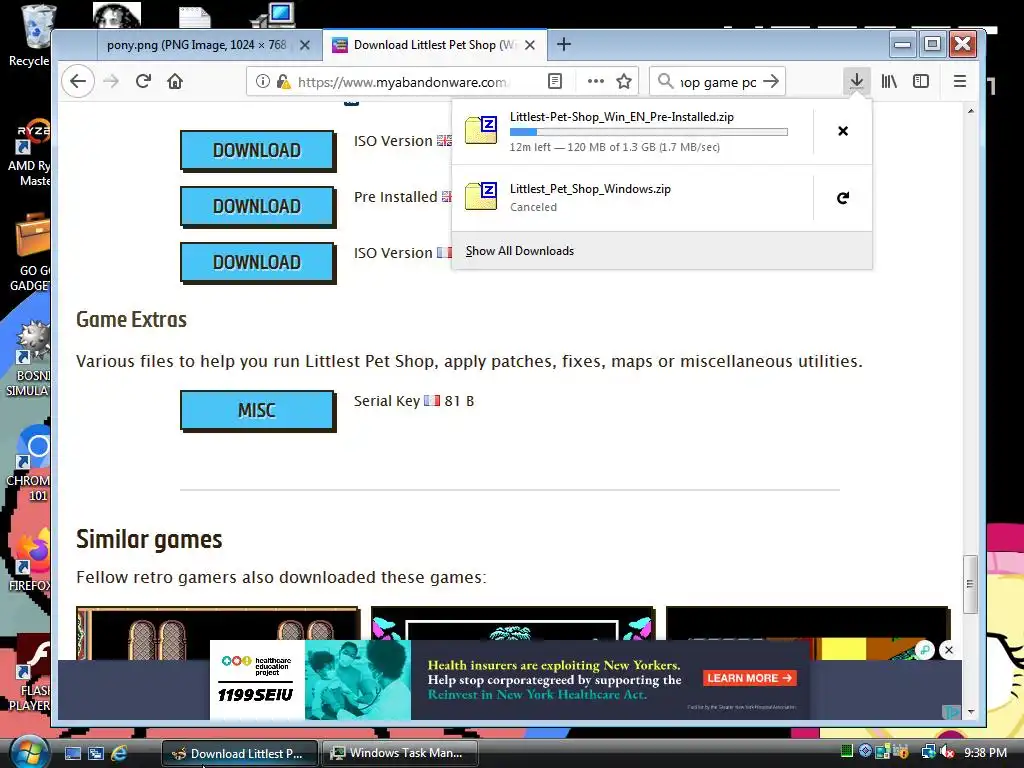Click the scrollbar up arrow

click(970, 112)
